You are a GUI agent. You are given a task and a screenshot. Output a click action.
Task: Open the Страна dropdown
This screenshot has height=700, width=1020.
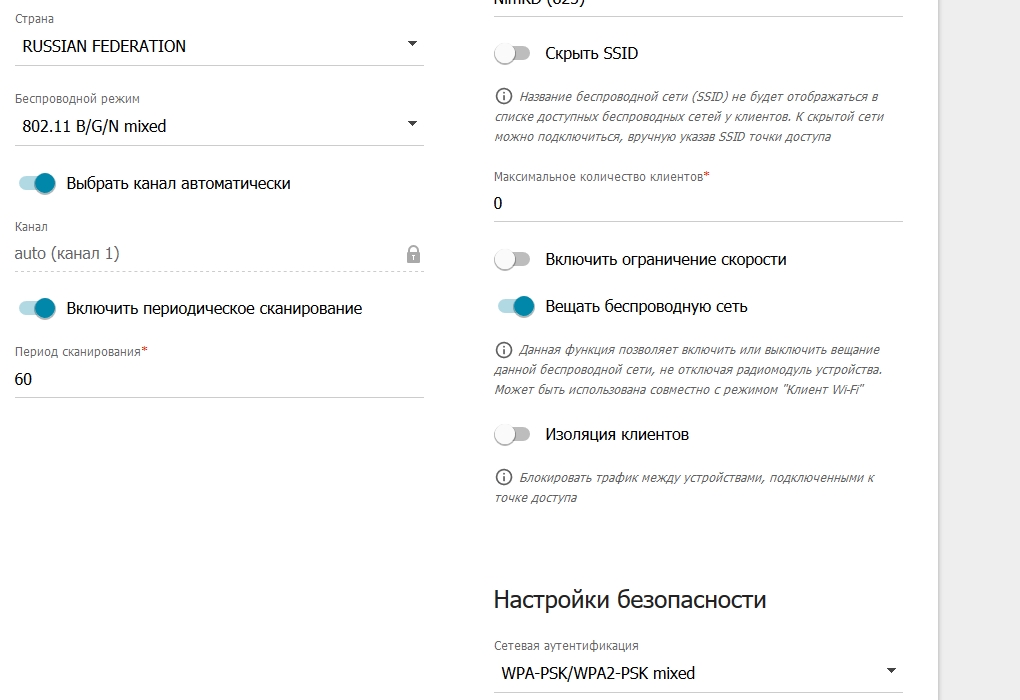pyautogui.click(x=219, y=46)
